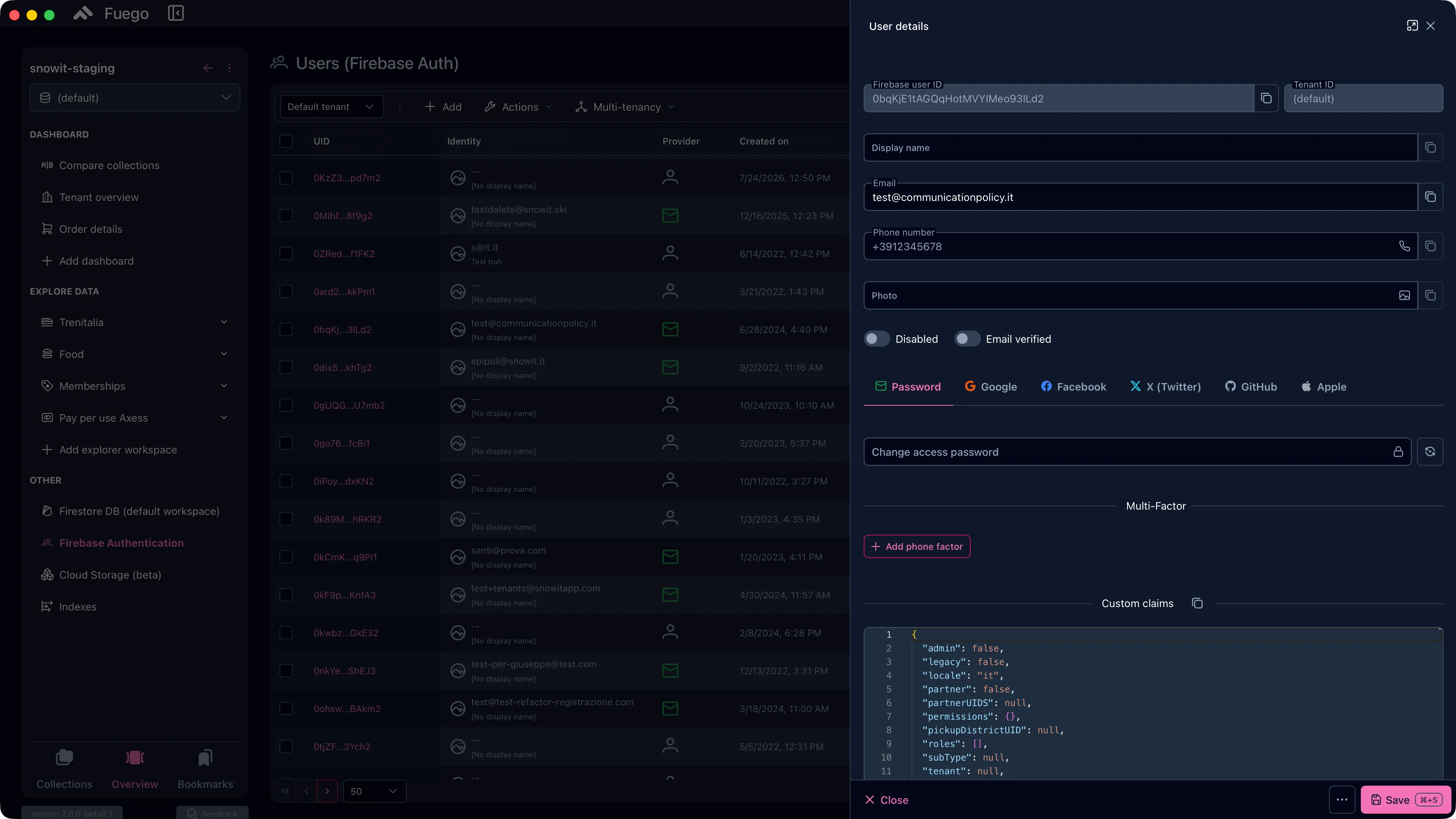Click the lock icon in password field
The width and height of the screenshot is (1456, 819).
coord(1398,452)
